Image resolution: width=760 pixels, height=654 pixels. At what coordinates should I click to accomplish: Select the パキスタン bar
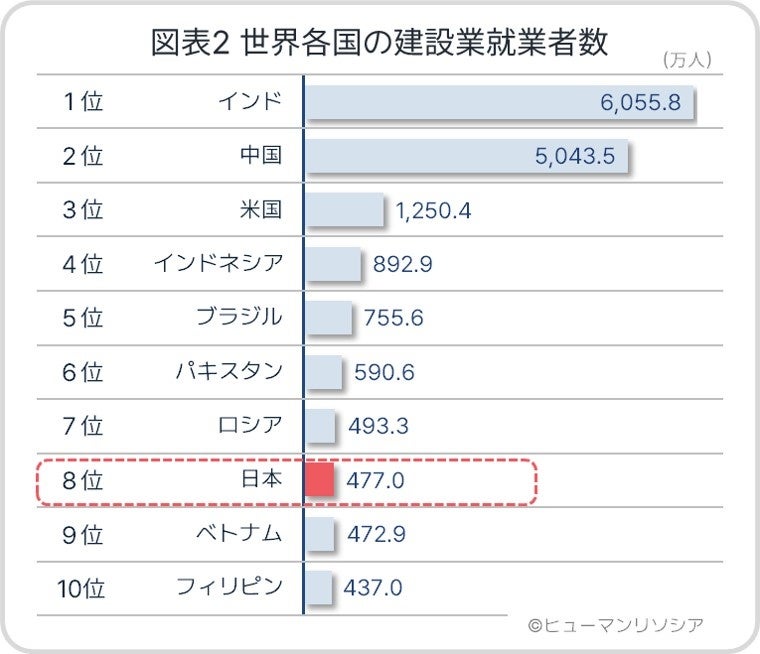pos(323,372)
